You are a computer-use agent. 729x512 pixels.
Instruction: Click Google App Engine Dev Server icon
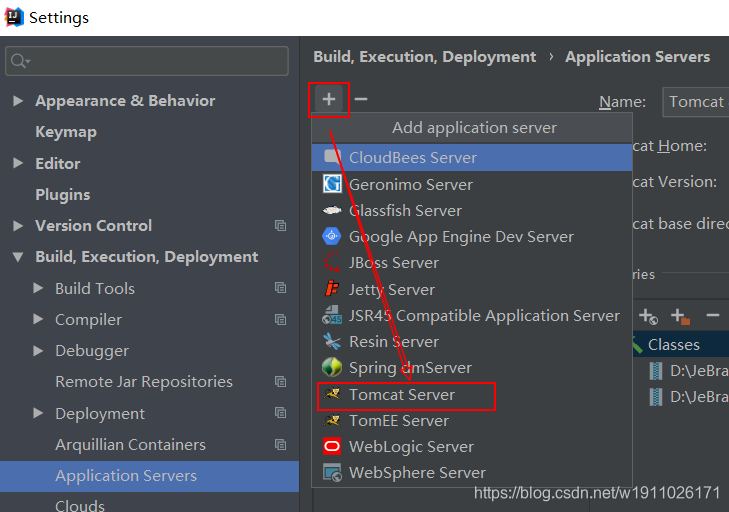pos(332,236)
